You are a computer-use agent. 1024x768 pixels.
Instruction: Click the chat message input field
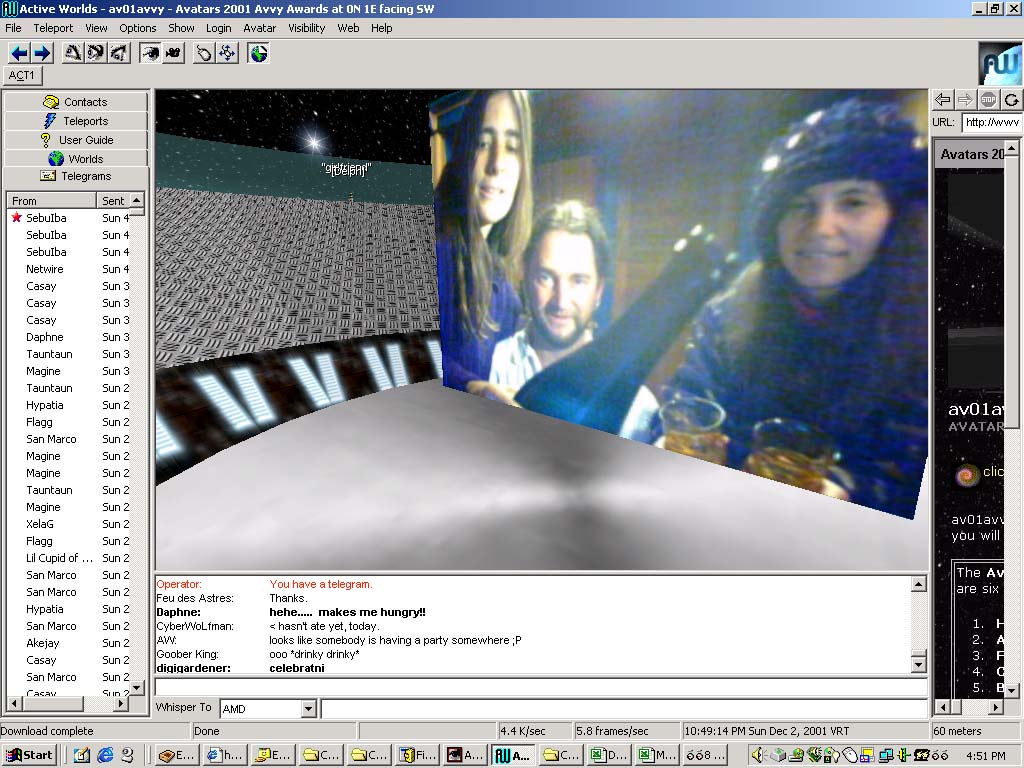540,688
